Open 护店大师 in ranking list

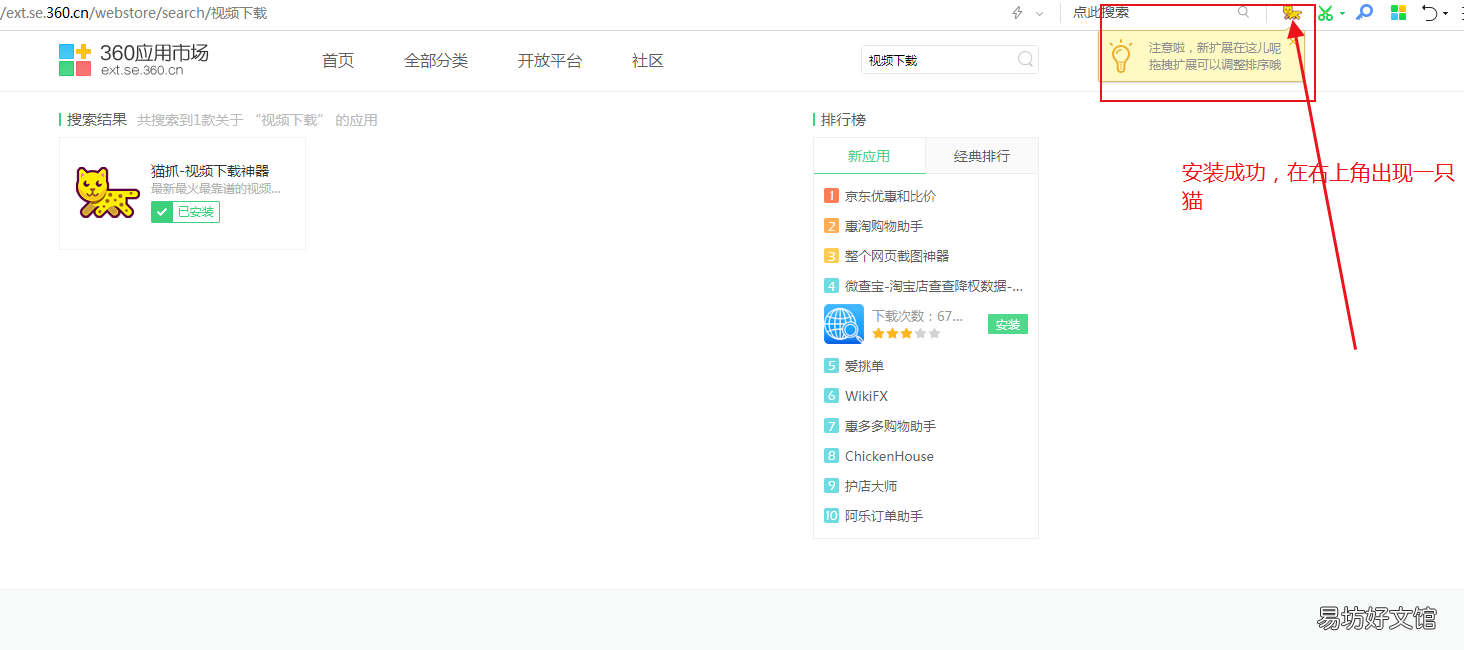tap(871, 486)
